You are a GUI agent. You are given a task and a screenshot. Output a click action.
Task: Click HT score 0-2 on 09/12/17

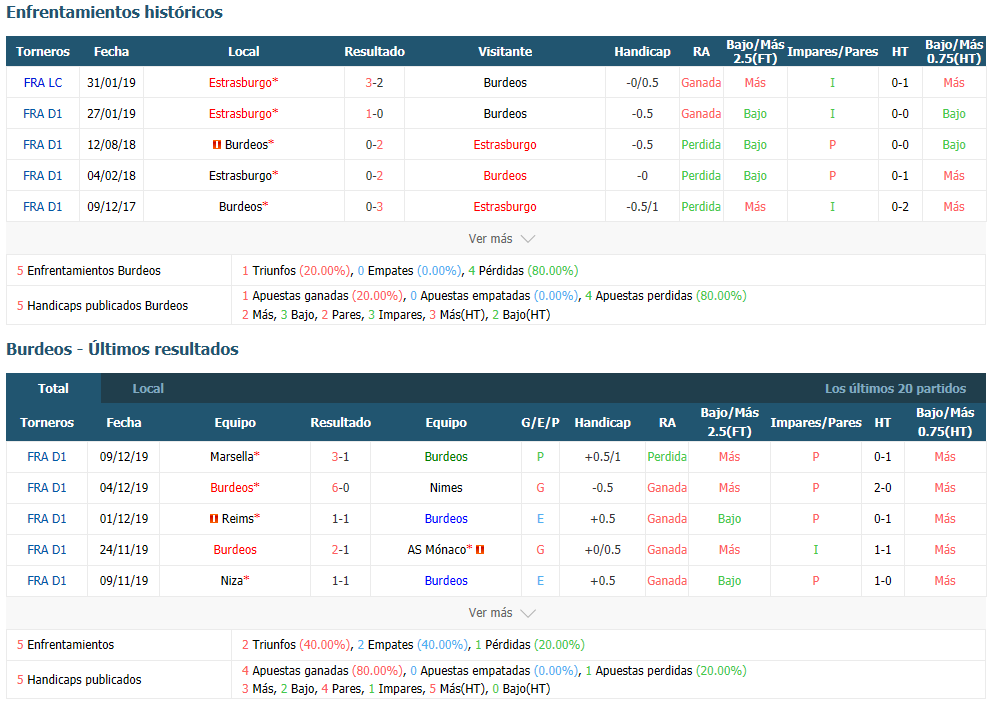(900, 207)
